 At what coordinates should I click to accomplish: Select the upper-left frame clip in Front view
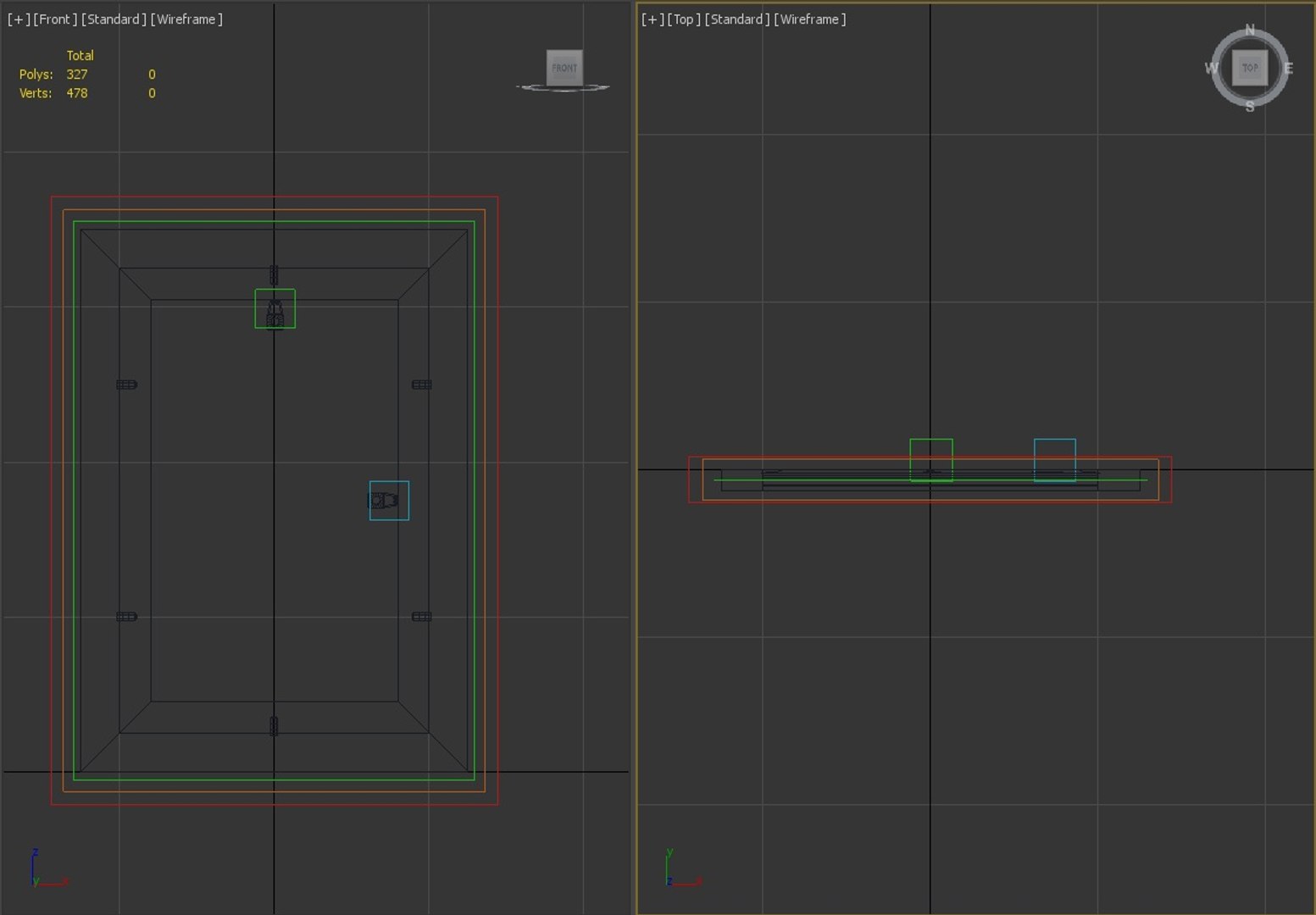126,385
